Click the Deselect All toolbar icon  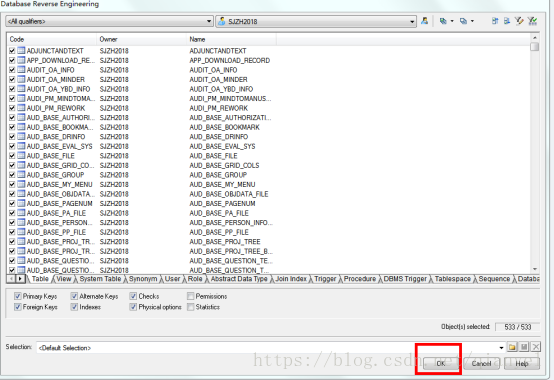(463, 21)
